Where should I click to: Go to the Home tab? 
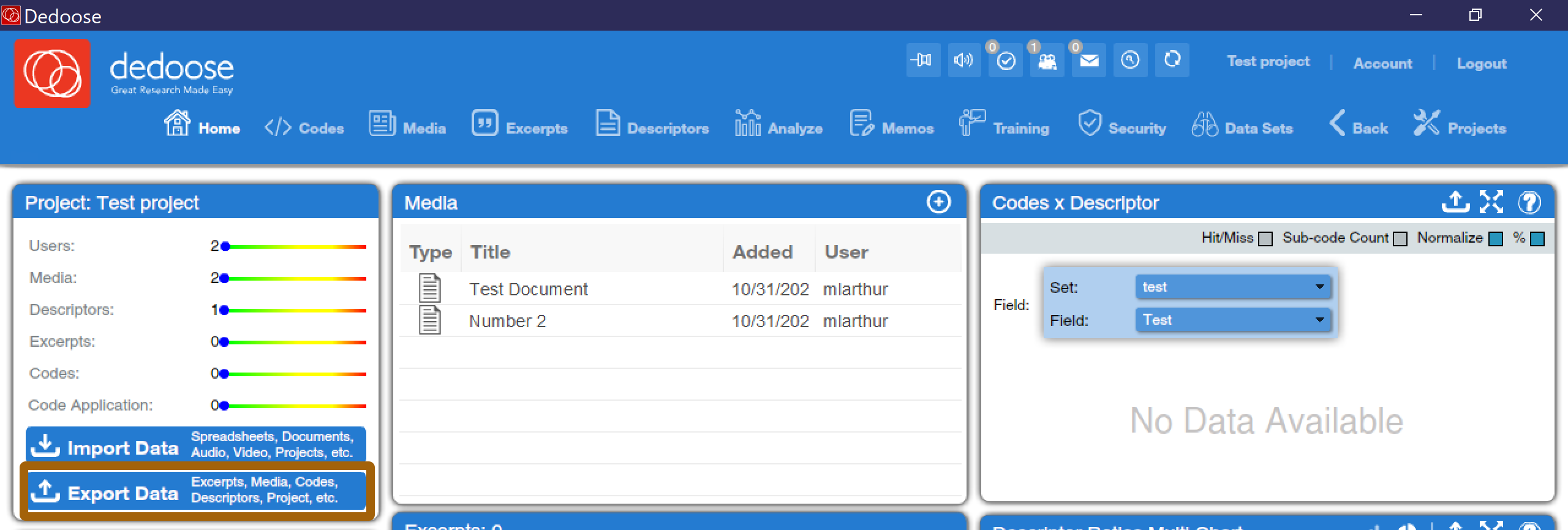click(202, 124)
